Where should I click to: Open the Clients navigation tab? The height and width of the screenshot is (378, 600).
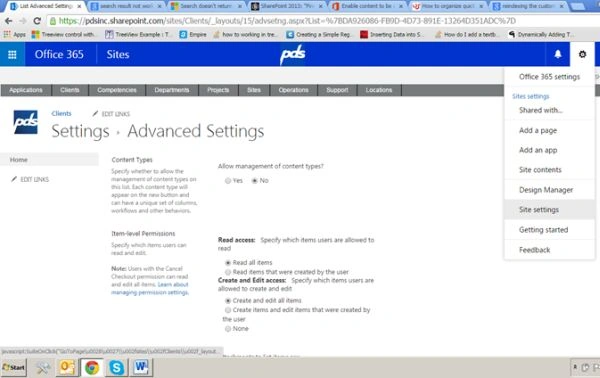coord(70,90)
